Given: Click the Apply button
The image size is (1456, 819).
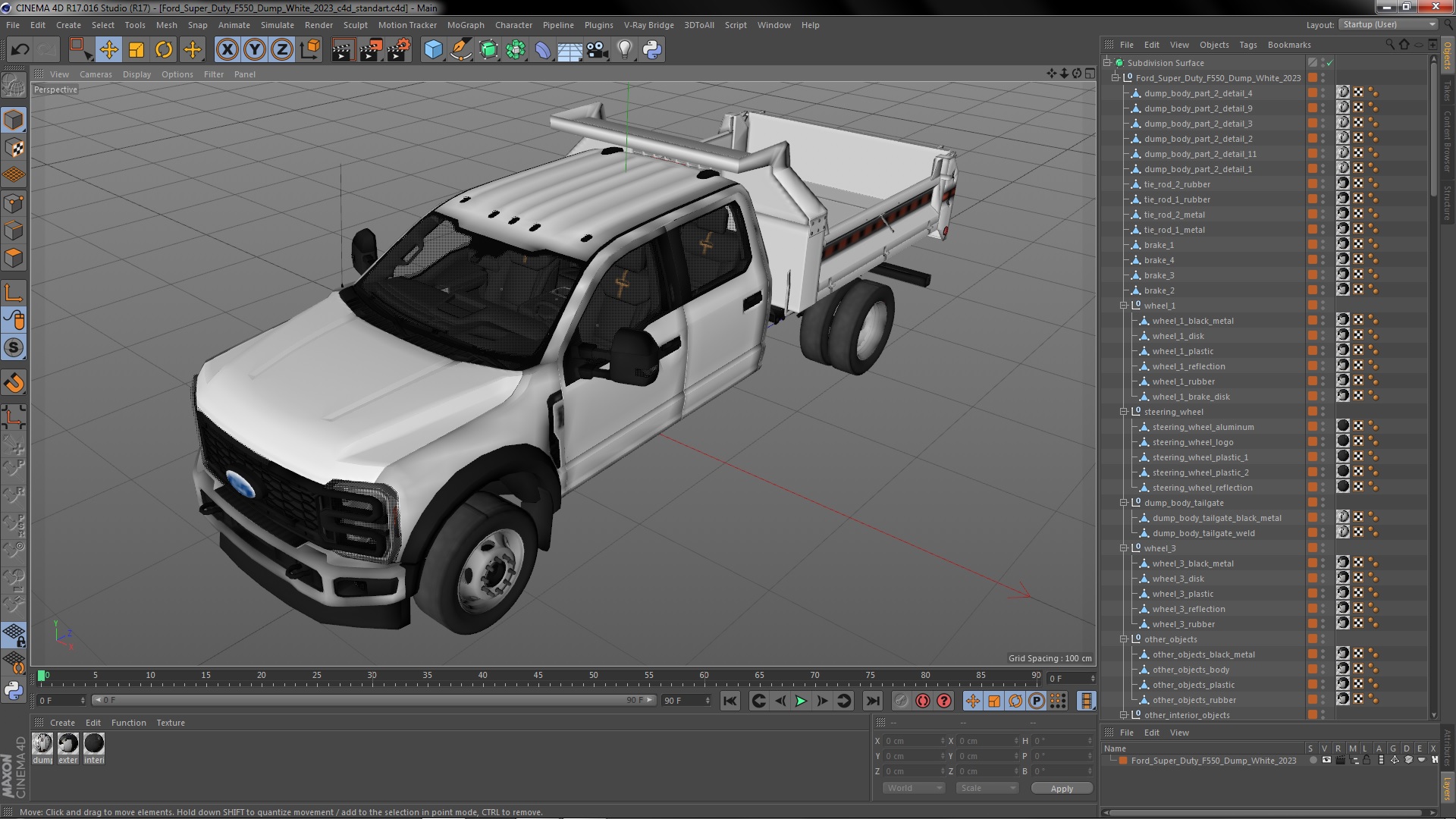Looking at the screenshot, I should point(1062,789).
